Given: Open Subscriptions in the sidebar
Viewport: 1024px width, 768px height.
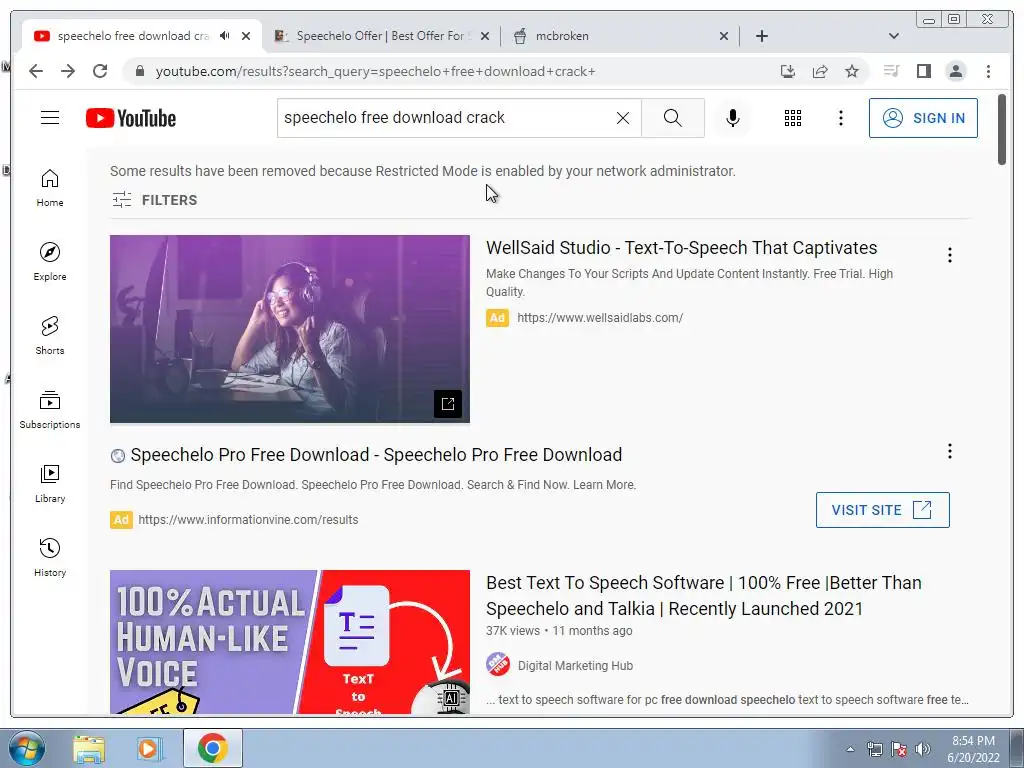Looking at the screenshot, I should 50,409.
